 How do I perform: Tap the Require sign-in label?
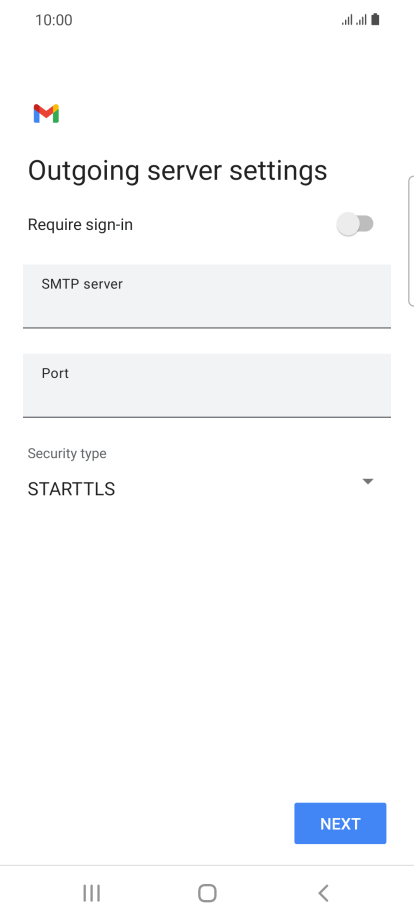point(80,225)
